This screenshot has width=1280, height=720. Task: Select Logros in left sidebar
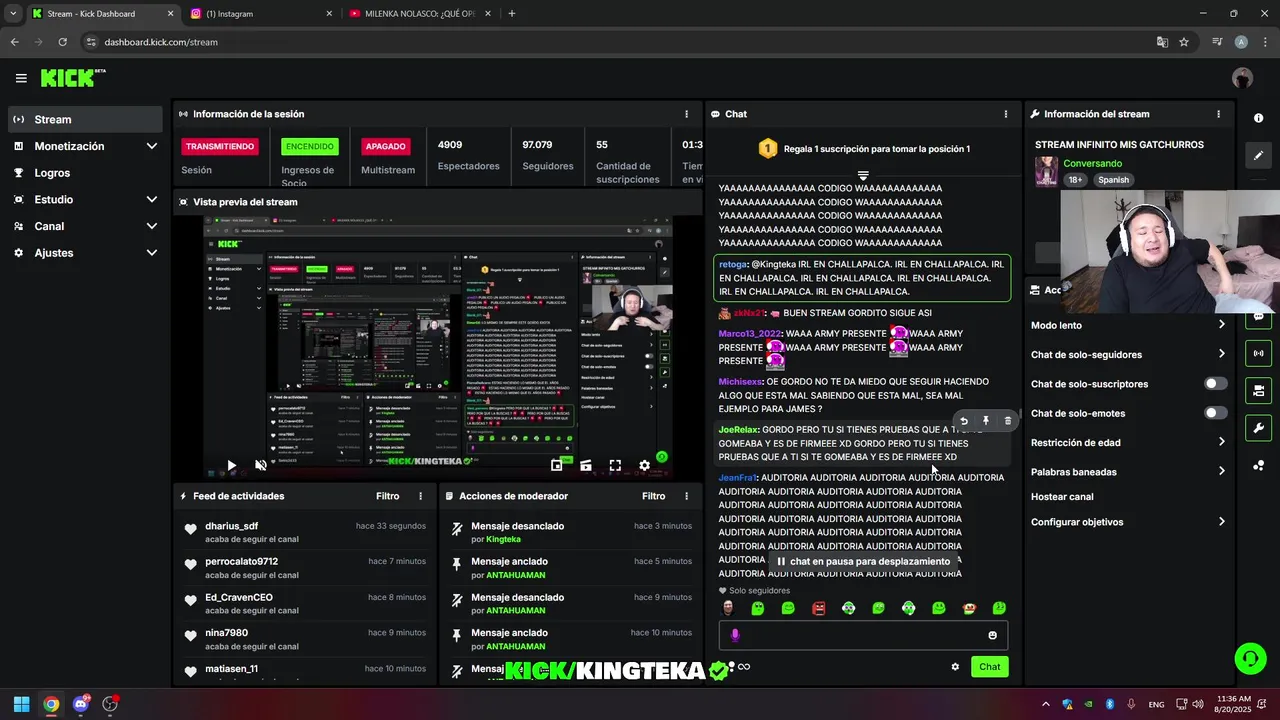(85, 173)
